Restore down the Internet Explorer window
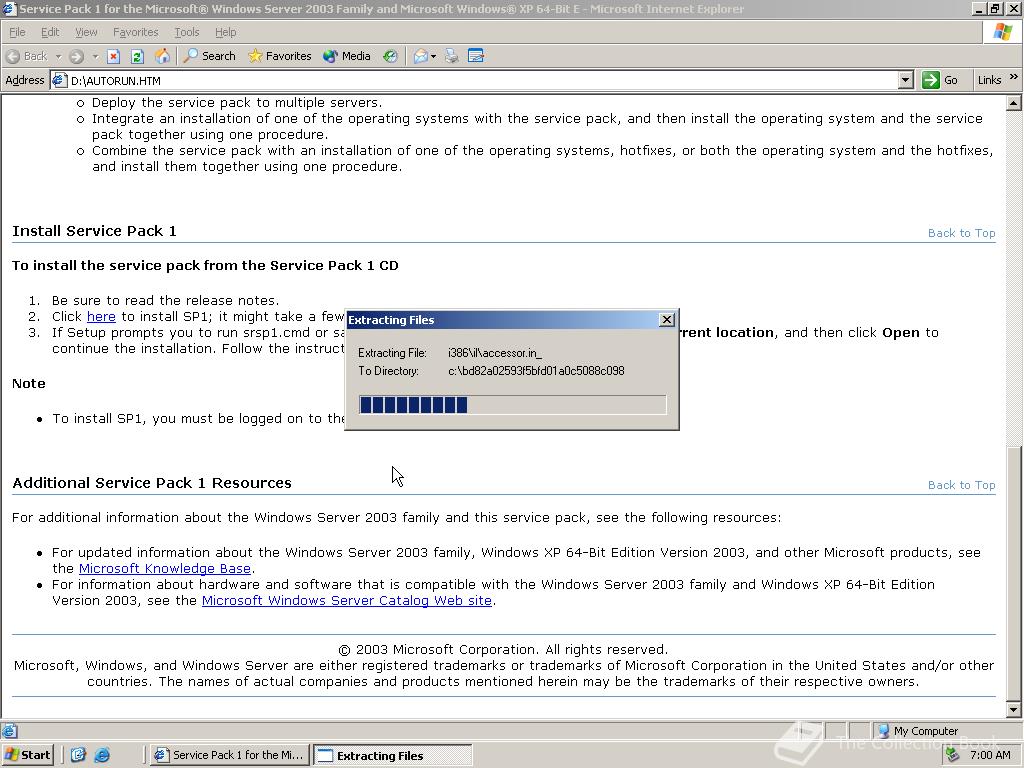This screenshot has width=1024, height=768. click(994, 8)
